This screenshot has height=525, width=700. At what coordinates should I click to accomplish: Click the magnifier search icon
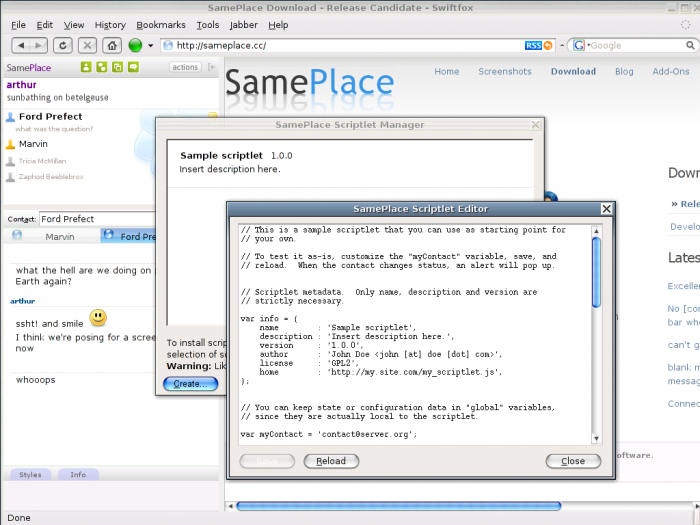coord(690,45)
